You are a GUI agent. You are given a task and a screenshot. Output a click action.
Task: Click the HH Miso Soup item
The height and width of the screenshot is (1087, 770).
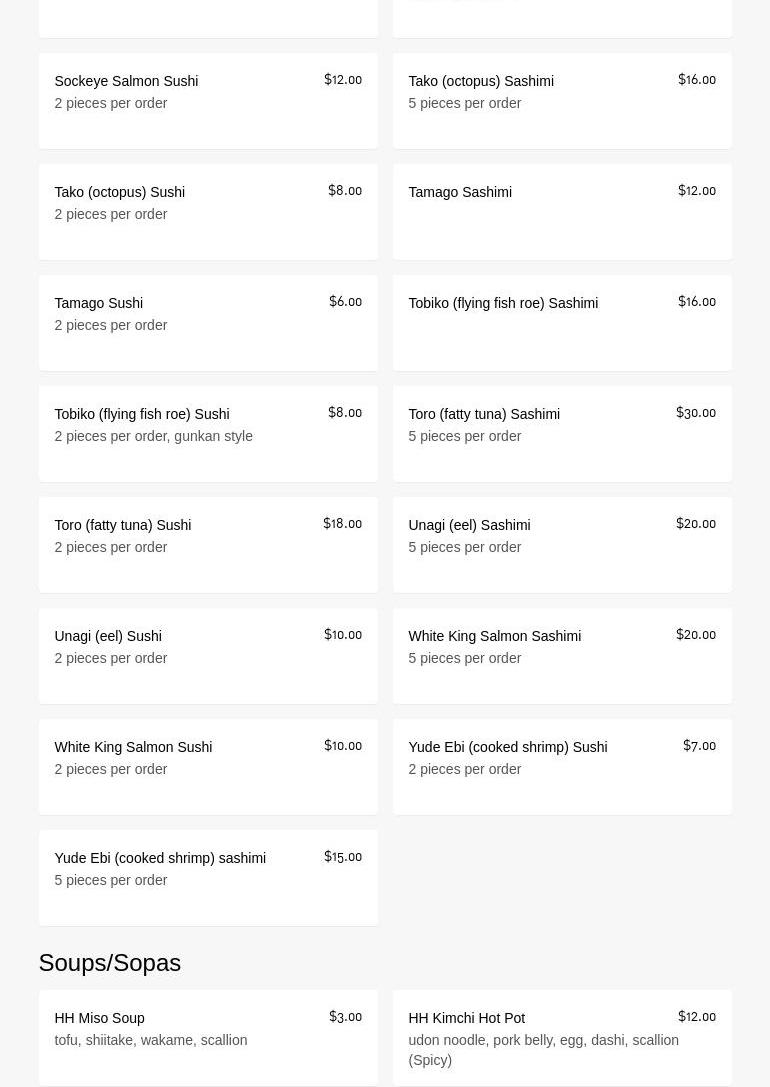(208, 1038)
